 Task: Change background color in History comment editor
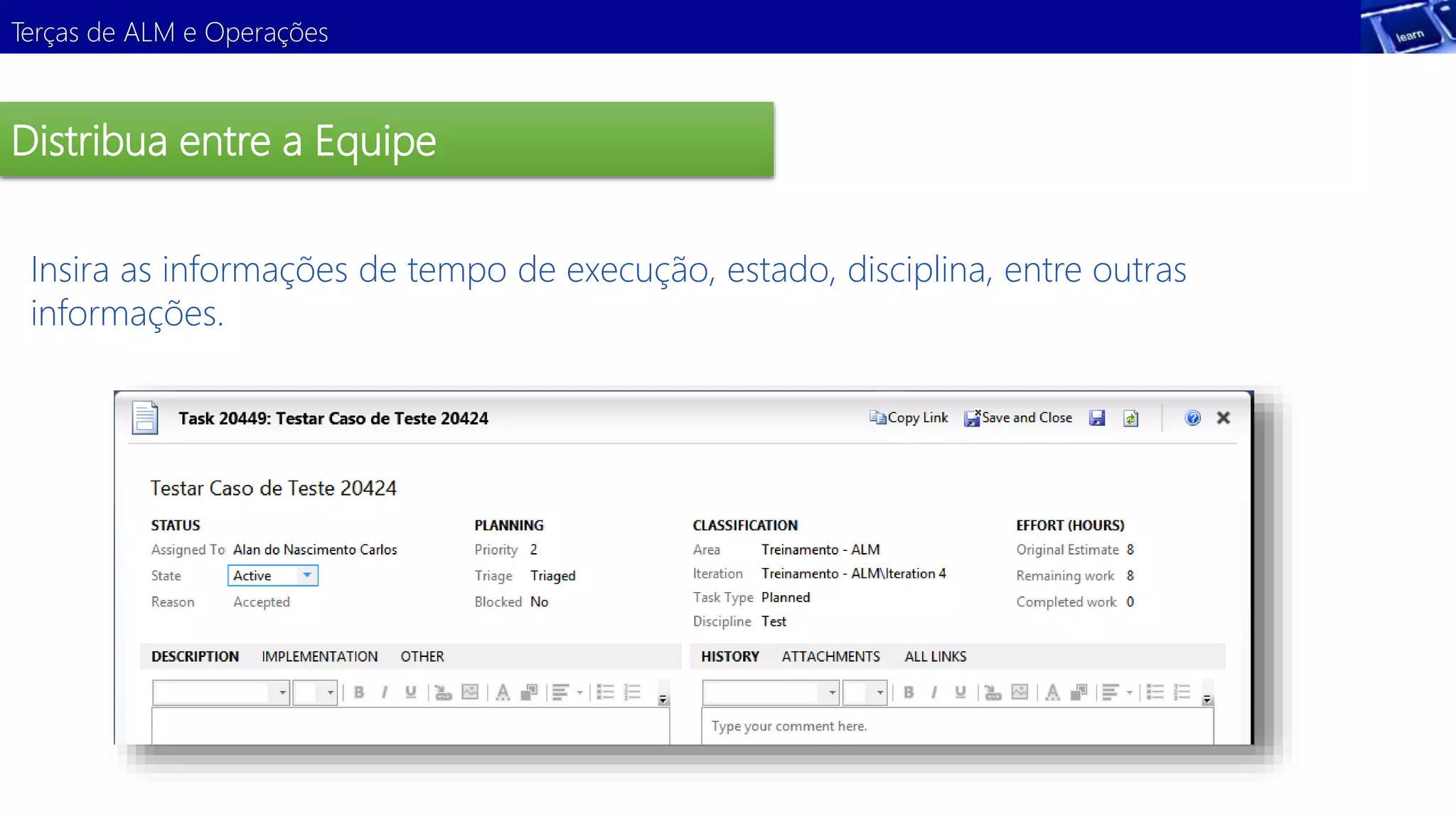[1078, 692]
